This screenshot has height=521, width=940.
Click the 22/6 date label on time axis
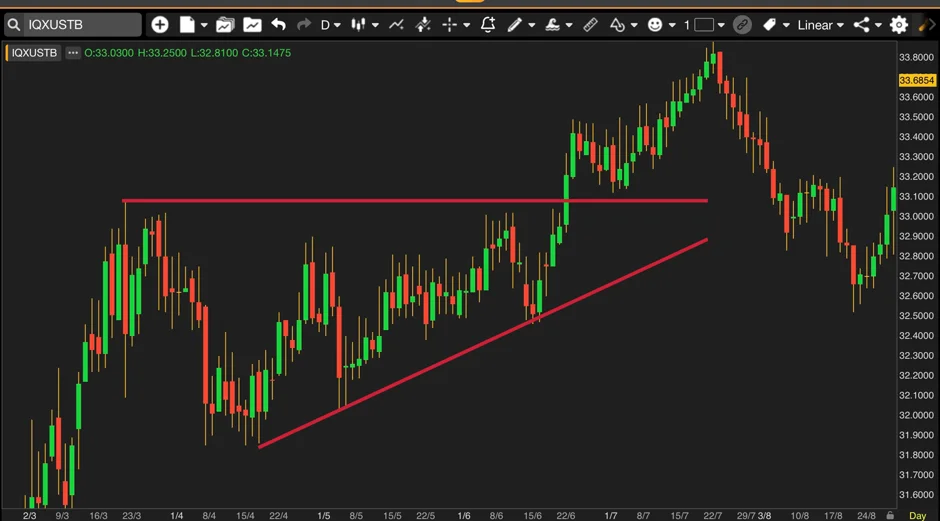click(565, 516)
